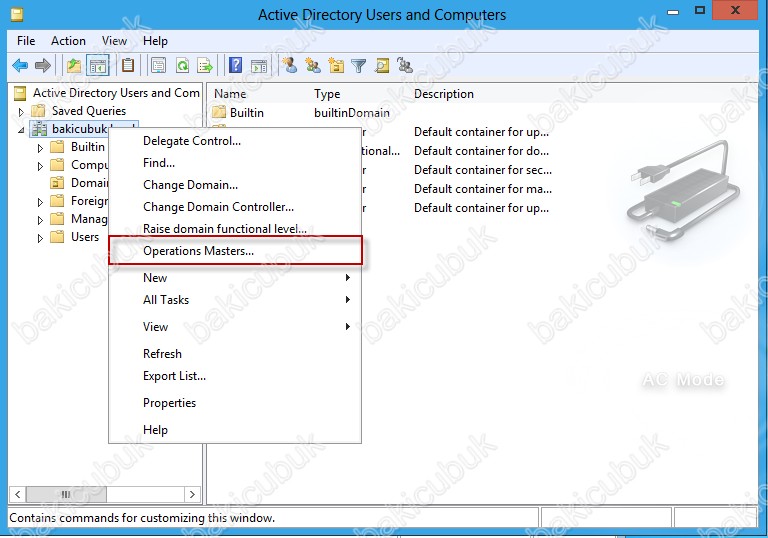768x538 pixels.
Task: Toggle the Show/Hide Console Tree icon
Action: tap(97, 65)
